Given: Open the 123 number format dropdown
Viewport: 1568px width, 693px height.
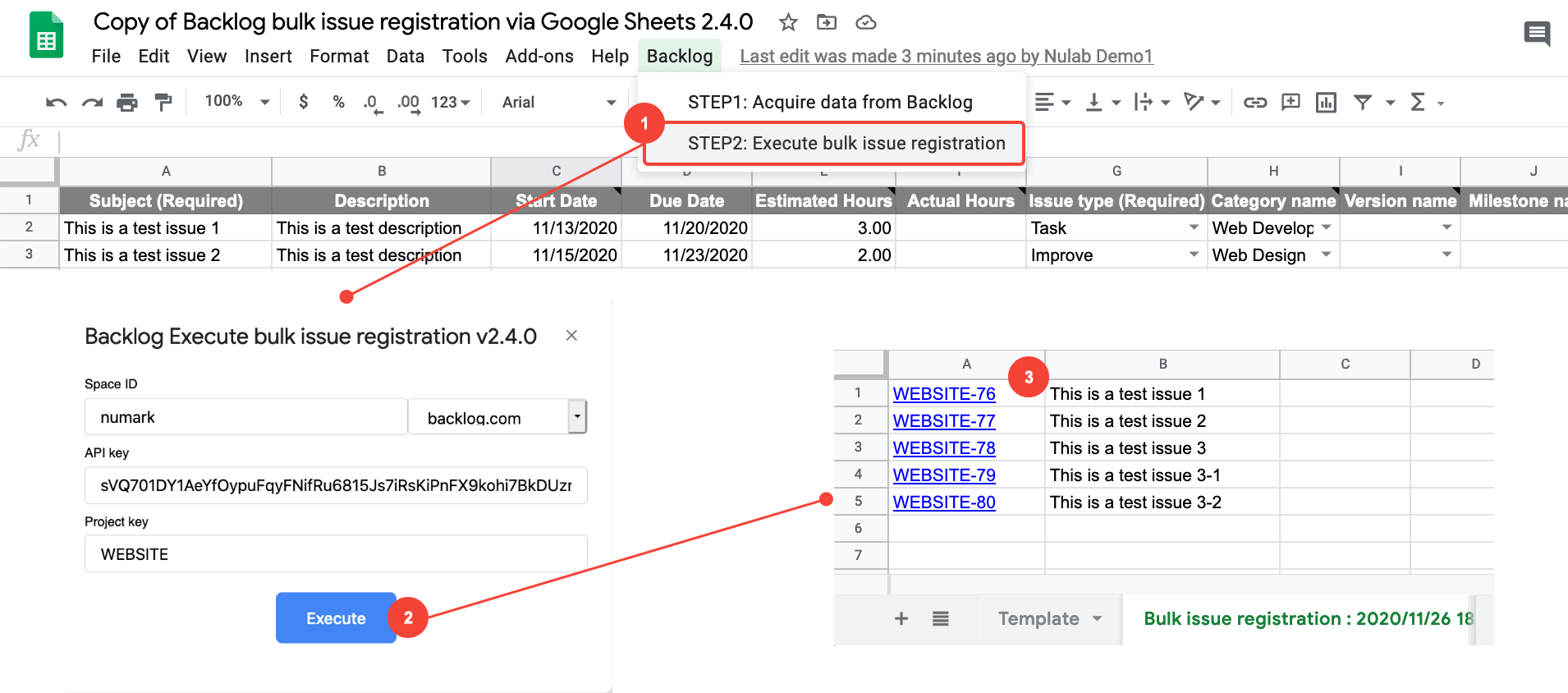Looking at the screenshot, I should (451, 103).
